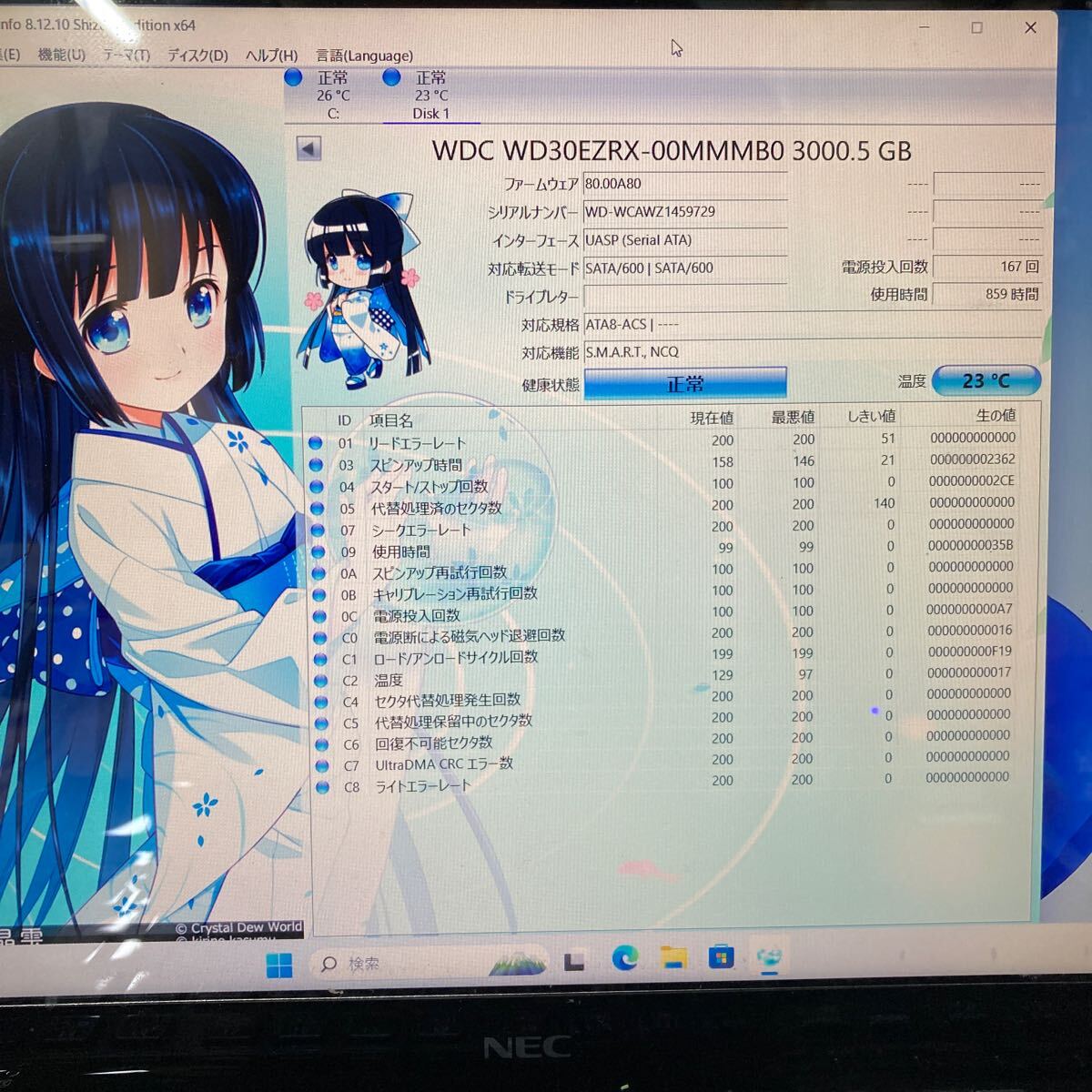Click the 現在値 column header
The image size is (1092, 1092).
(x=712, y=418)
